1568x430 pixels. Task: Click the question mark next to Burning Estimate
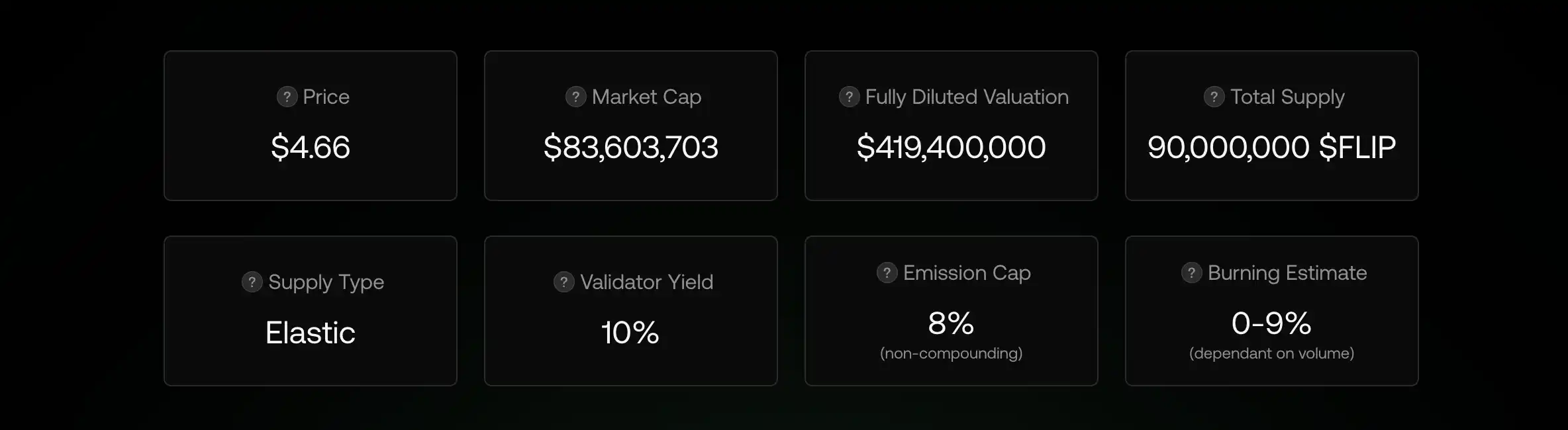1191,273
